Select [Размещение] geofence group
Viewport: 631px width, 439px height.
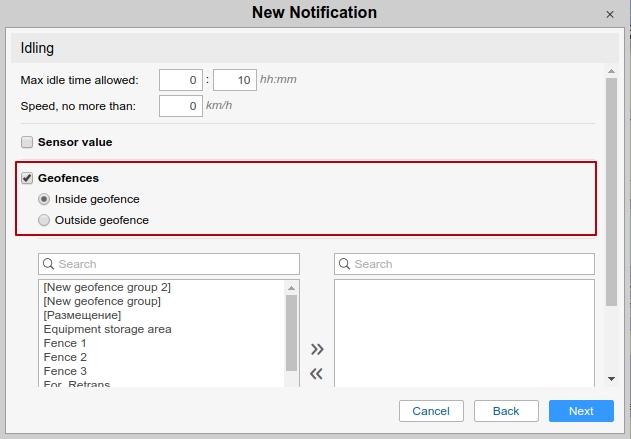[82, 315]
